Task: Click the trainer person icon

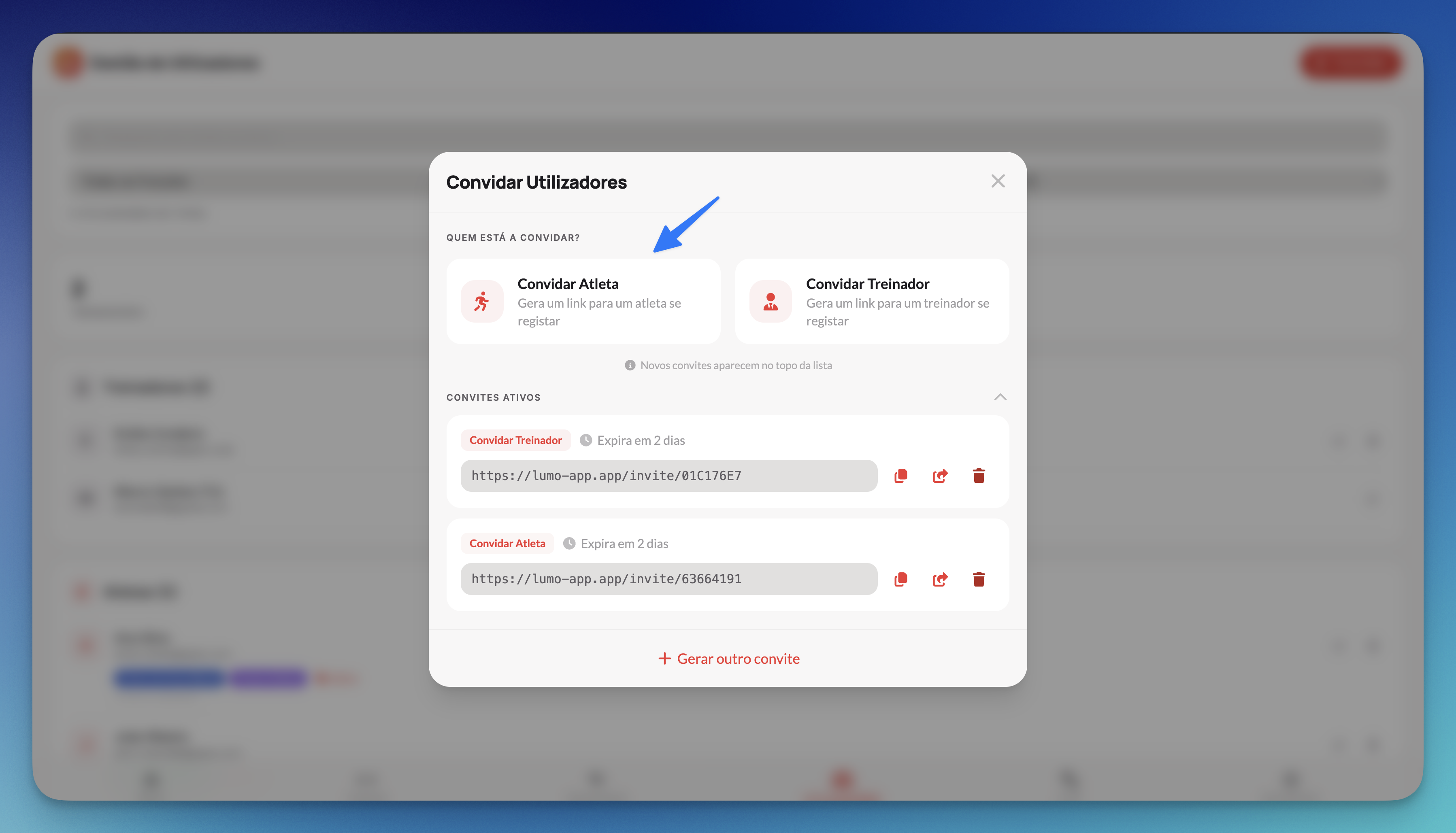Action: click(x=771, y=302)
